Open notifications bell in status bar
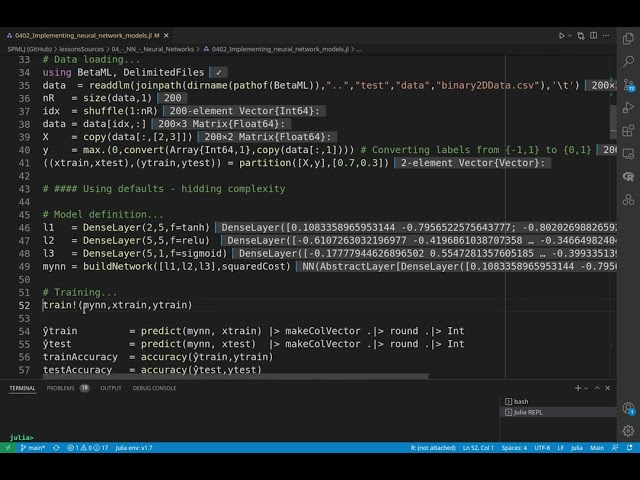 [x=630, y=448]
